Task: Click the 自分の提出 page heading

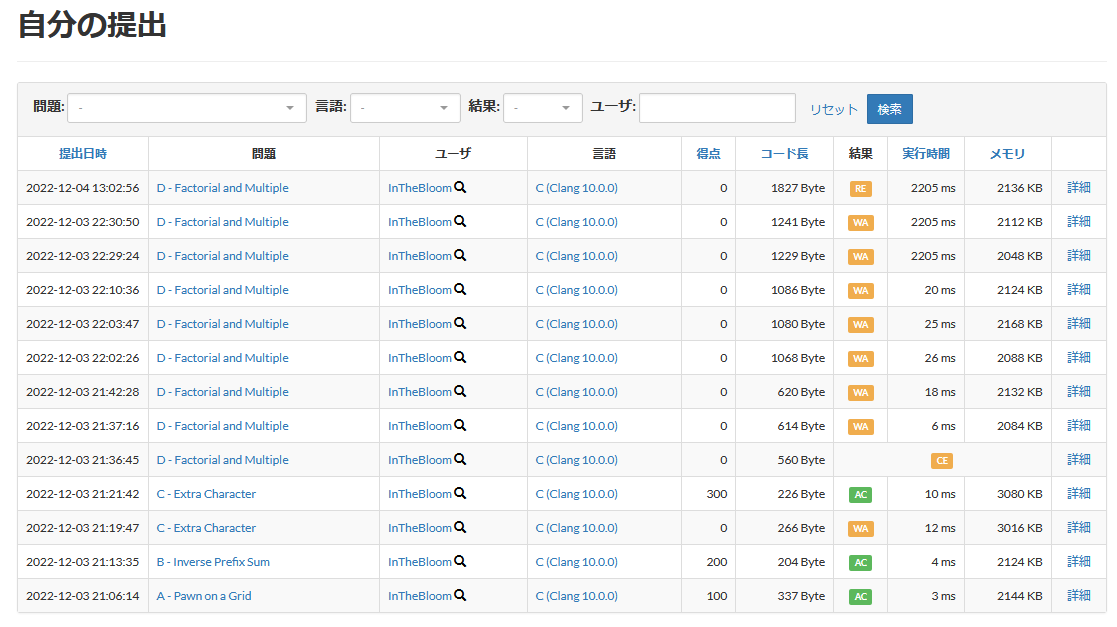Action: [92, 25]
